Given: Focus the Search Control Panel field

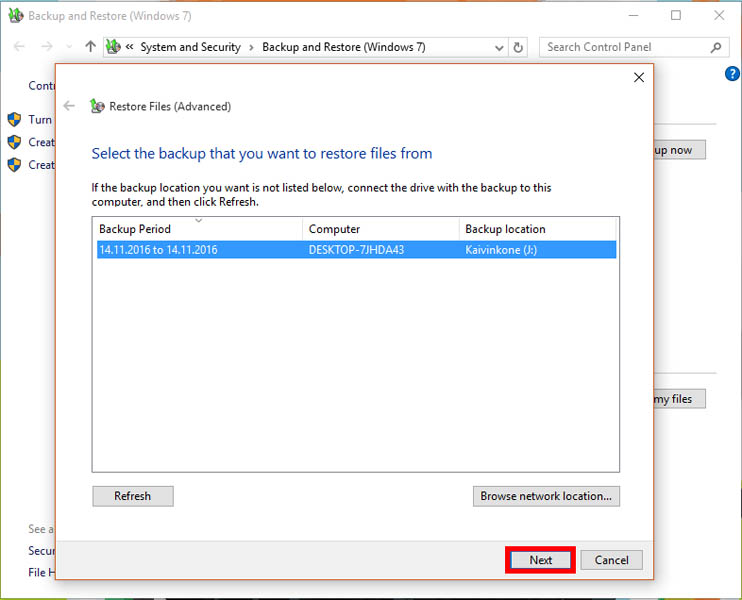Looking at the screenshot, I should pyautogui.click(x=625, y=47).
